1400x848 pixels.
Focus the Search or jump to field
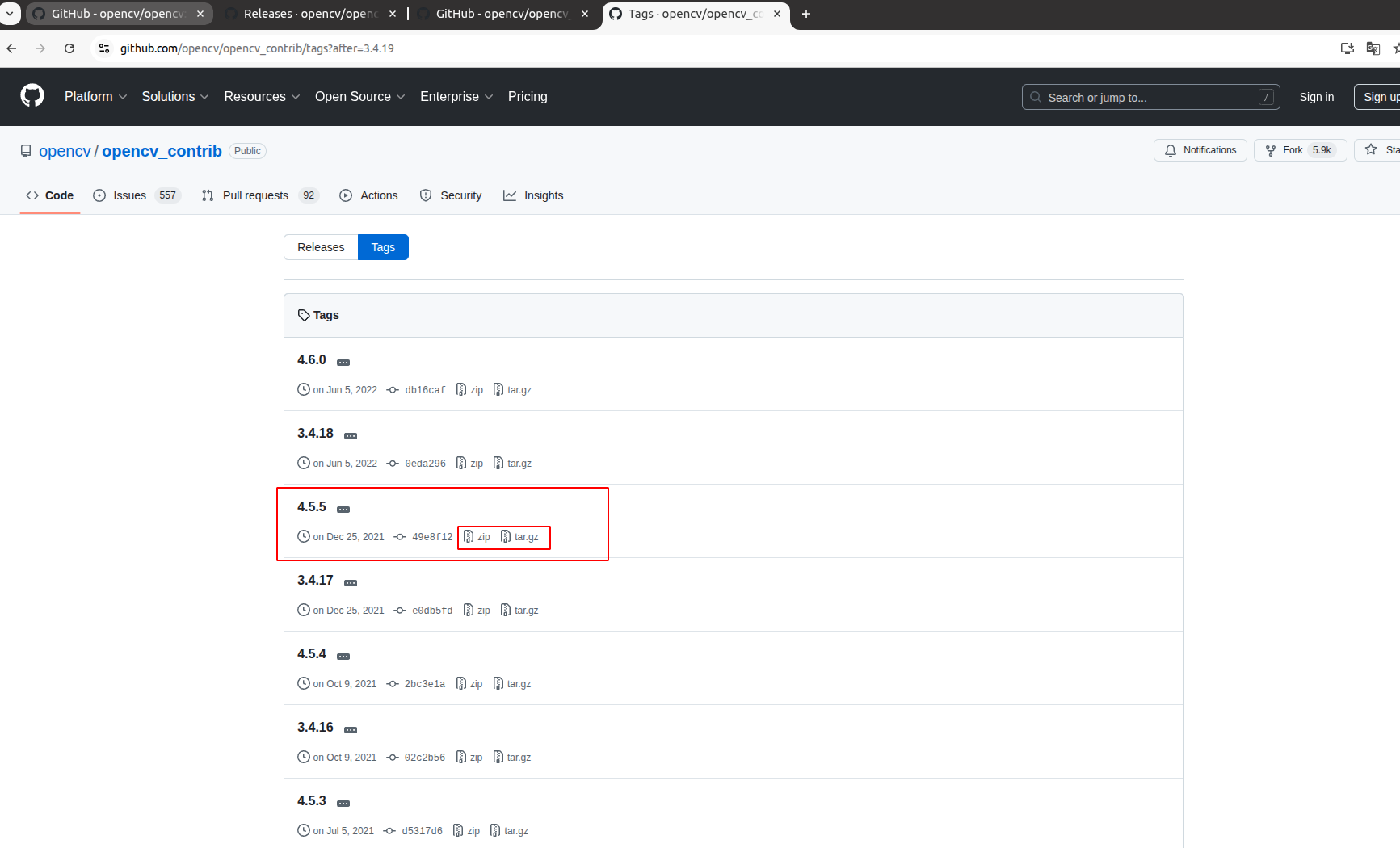[x=1150, y=97]
